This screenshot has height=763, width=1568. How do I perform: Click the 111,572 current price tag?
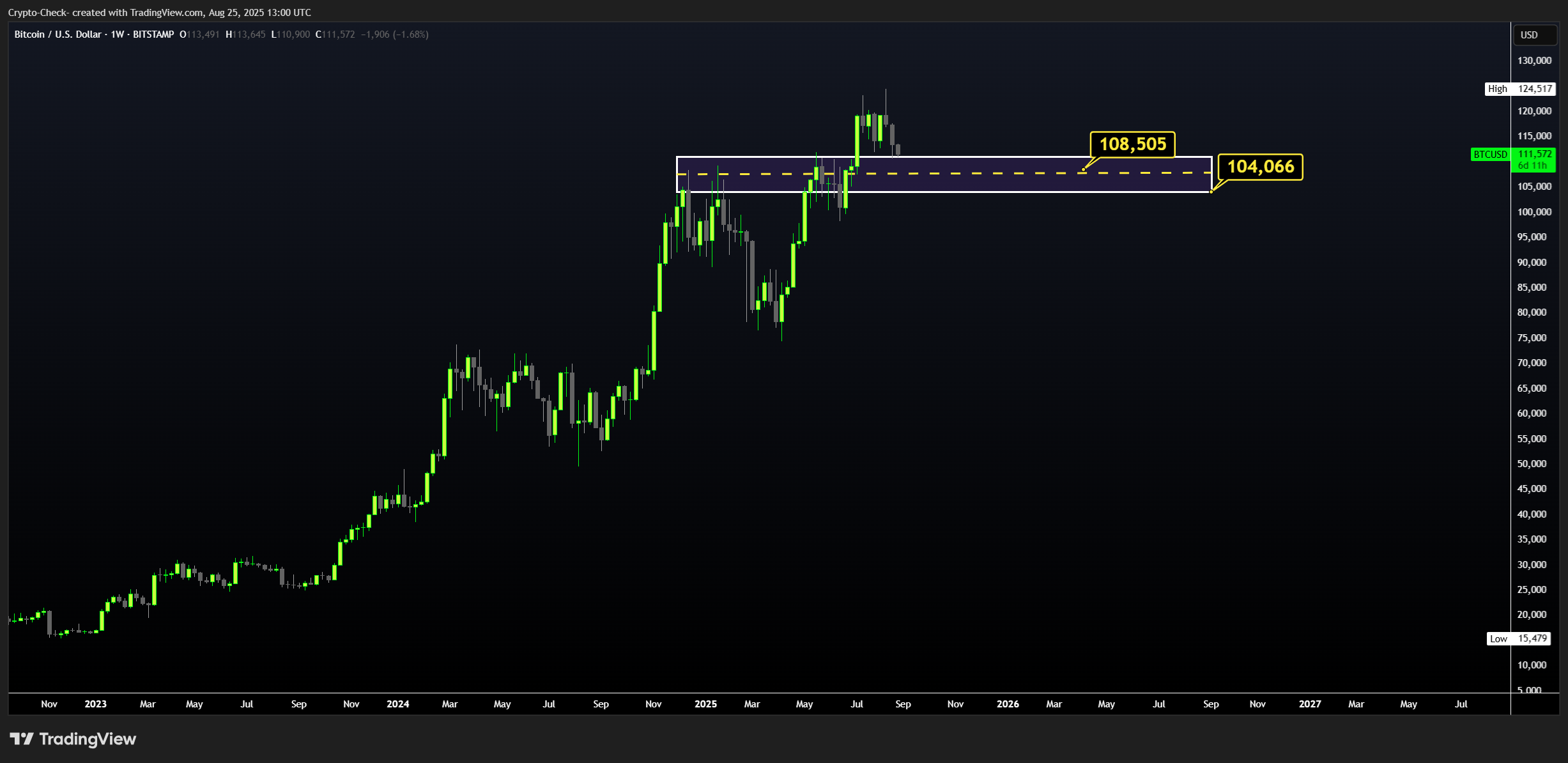[1535, 154]
